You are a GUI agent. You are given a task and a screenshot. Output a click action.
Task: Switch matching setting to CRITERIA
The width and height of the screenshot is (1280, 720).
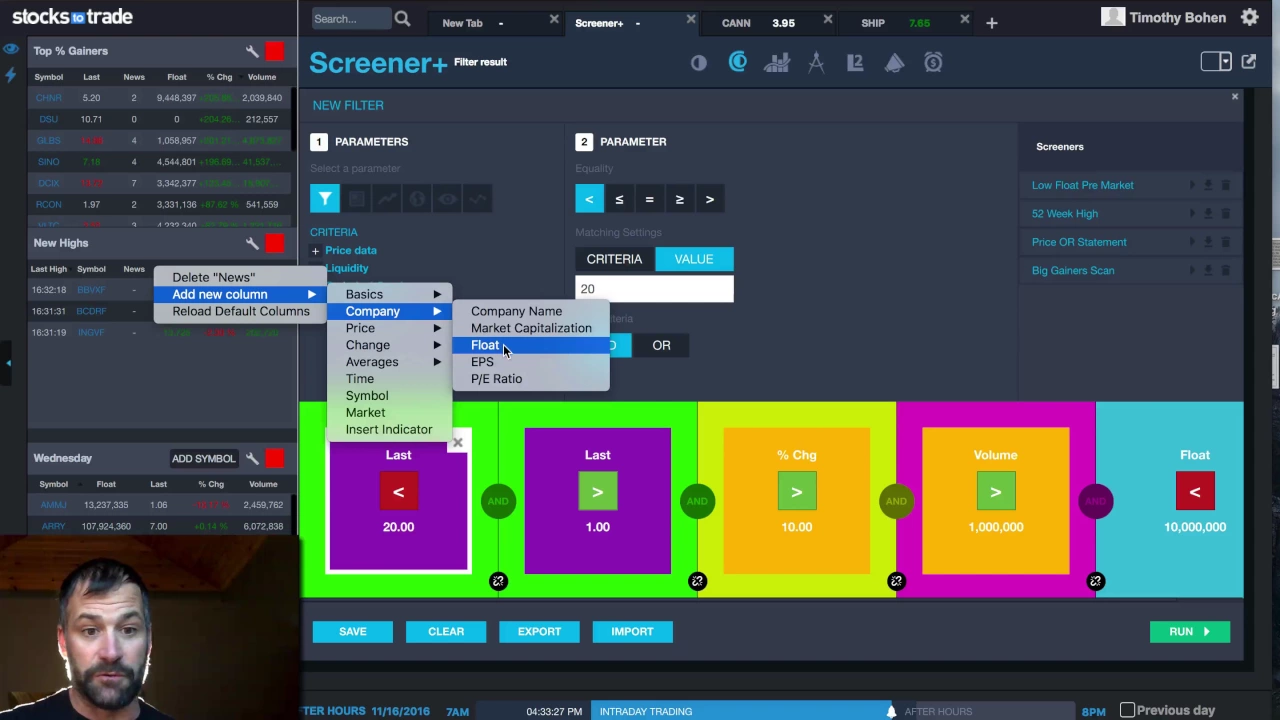tap(614, 259)
